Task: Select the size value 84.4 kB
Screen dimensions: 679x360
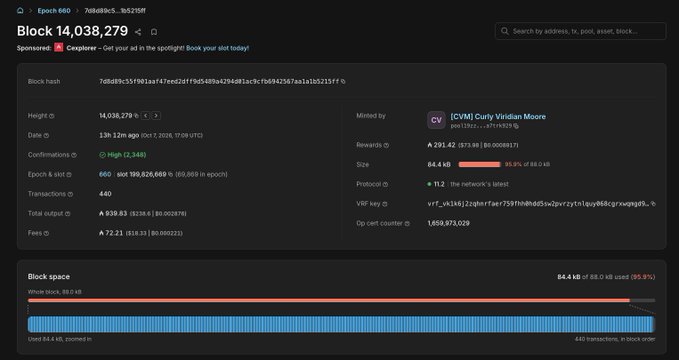Action: tap(439, 165)
